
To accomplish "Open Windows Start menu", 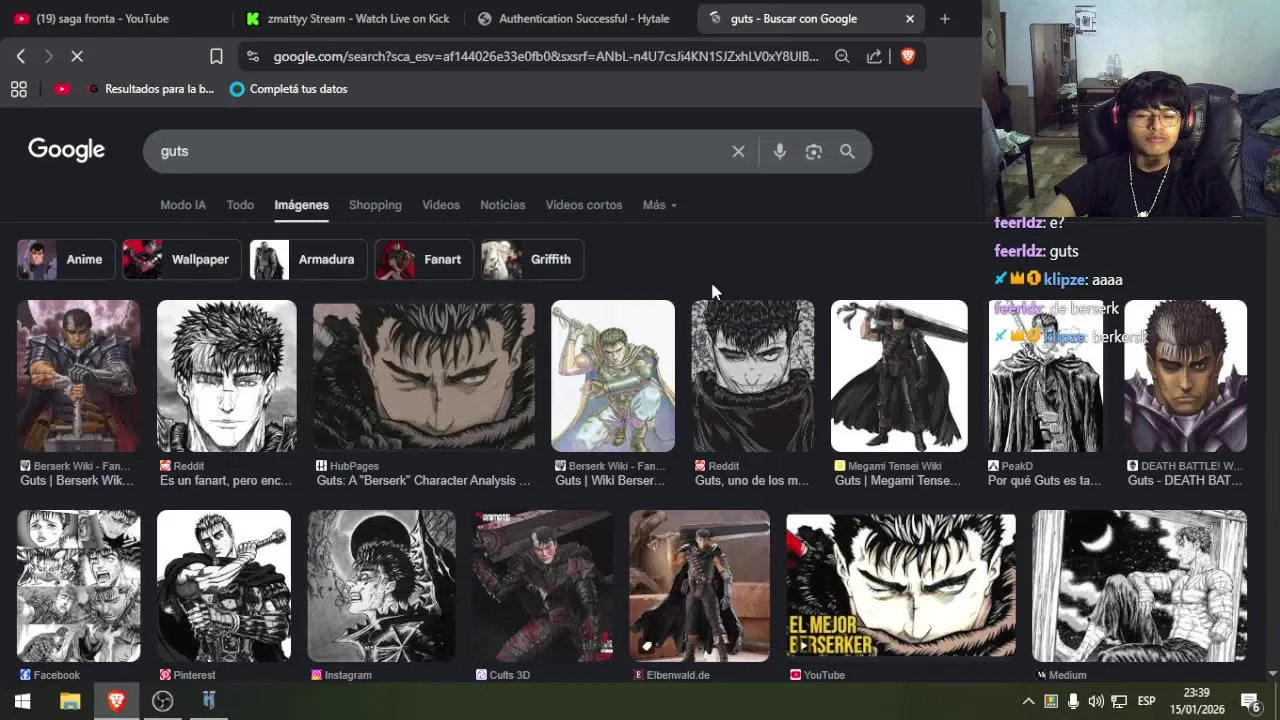I will pos(22,701).
